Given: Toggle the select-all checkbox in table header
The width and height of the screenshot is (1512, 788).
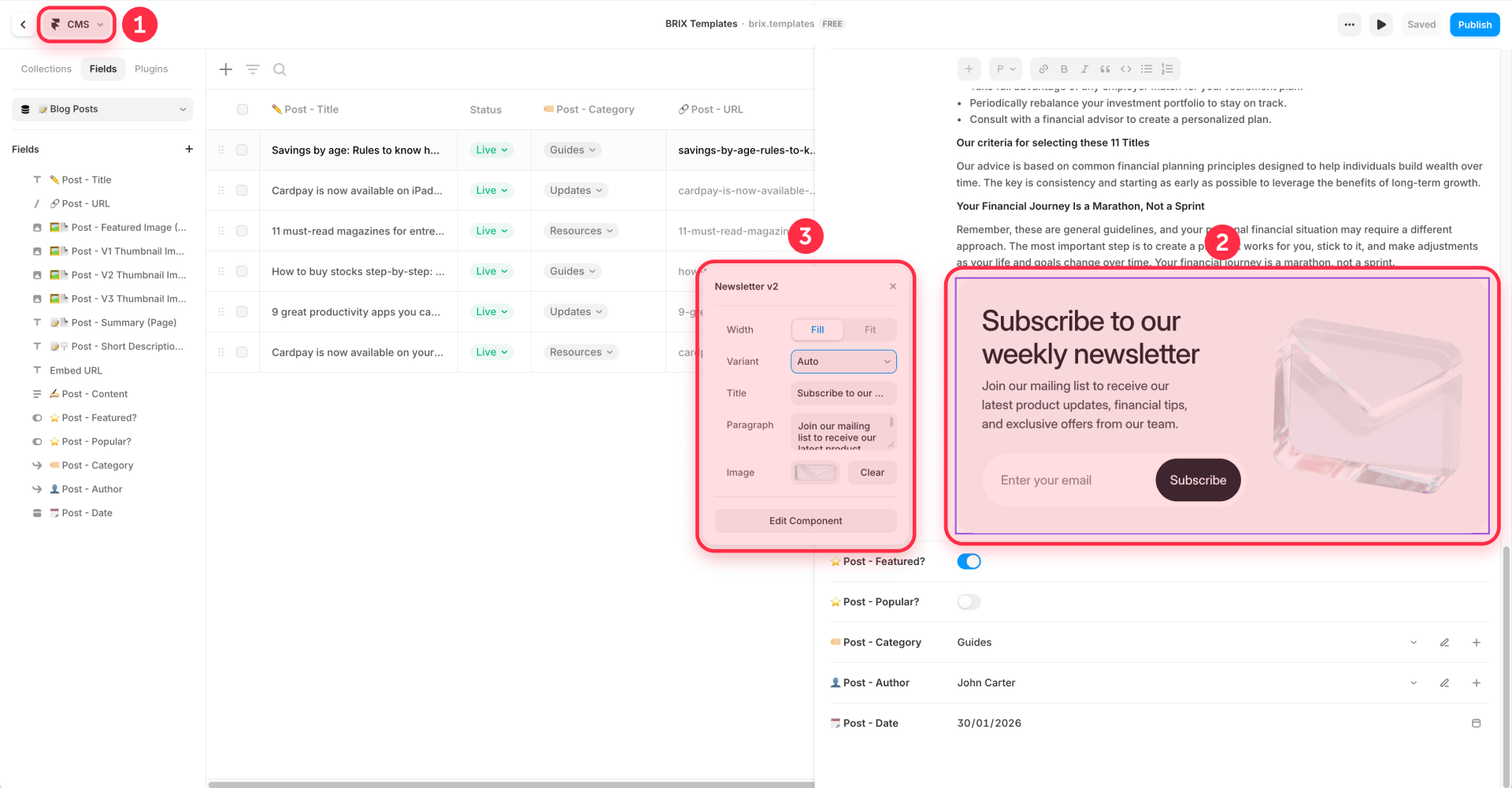Looking at the screenshot, I should (243, 110).
